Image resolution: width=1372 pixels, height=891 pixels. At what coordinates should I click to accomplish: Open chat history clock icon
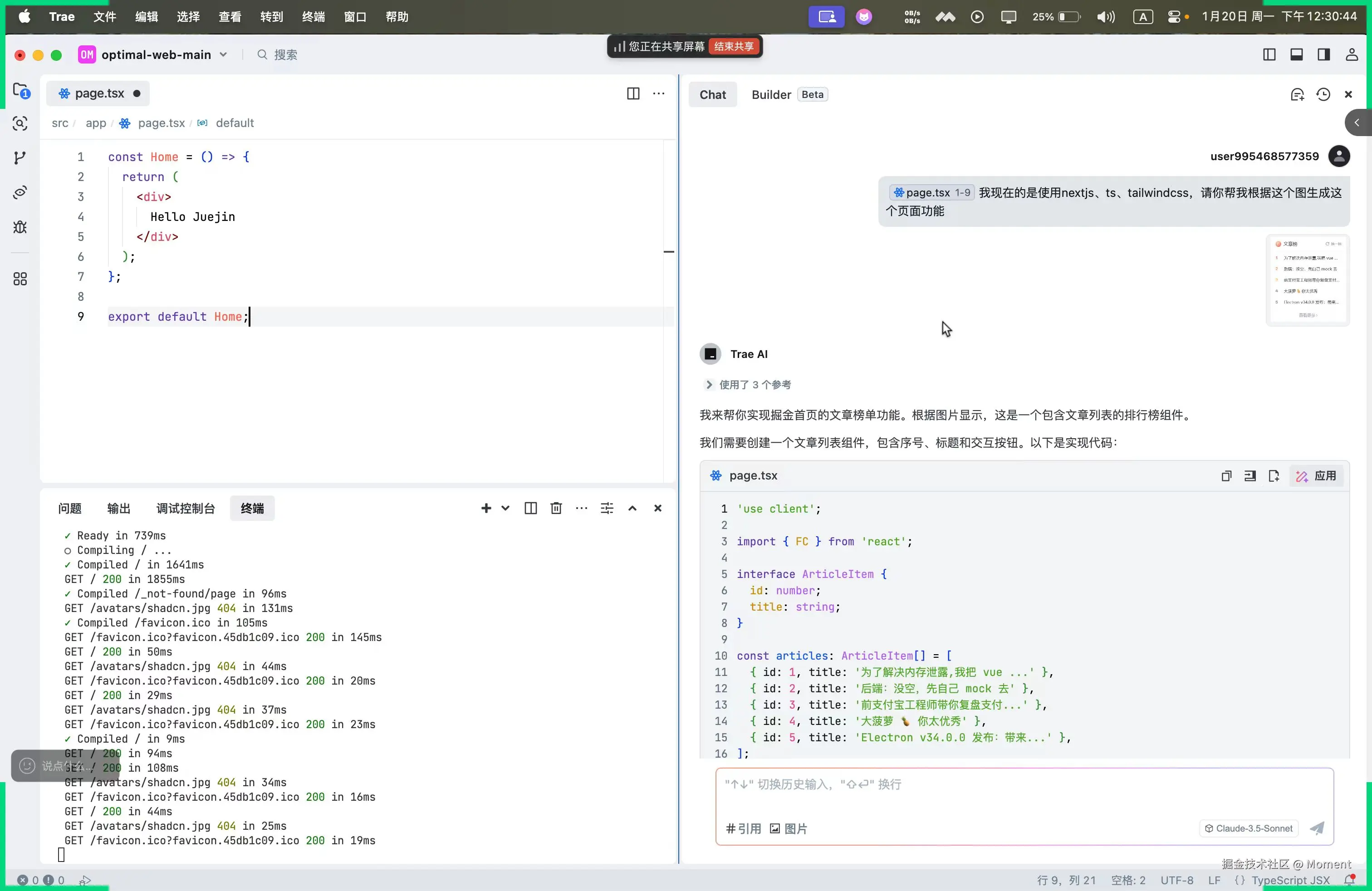click(x=1323, y=94)
